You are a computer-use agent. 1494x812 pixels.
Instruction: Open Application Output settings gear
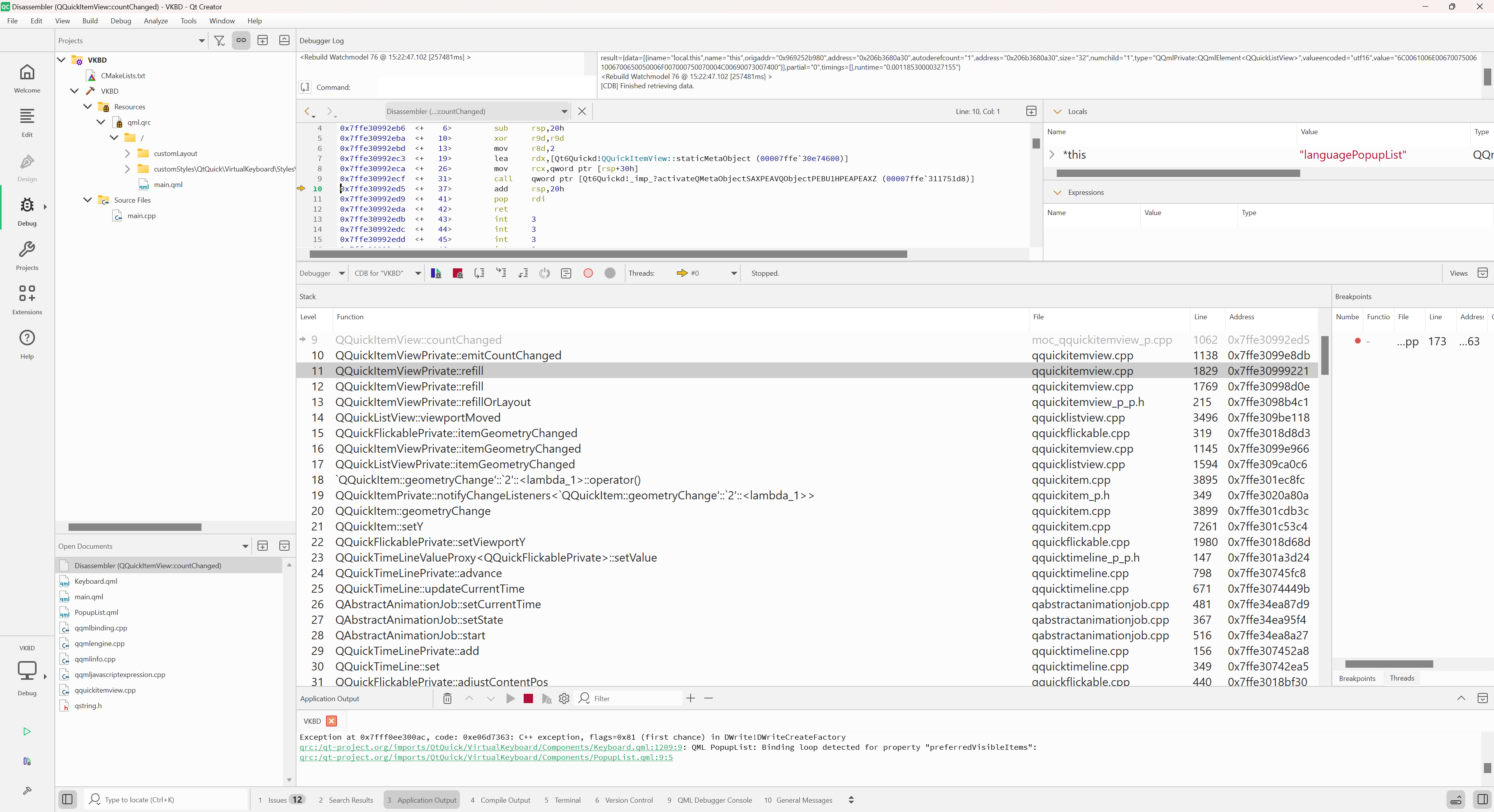click(x=564, y=698)
